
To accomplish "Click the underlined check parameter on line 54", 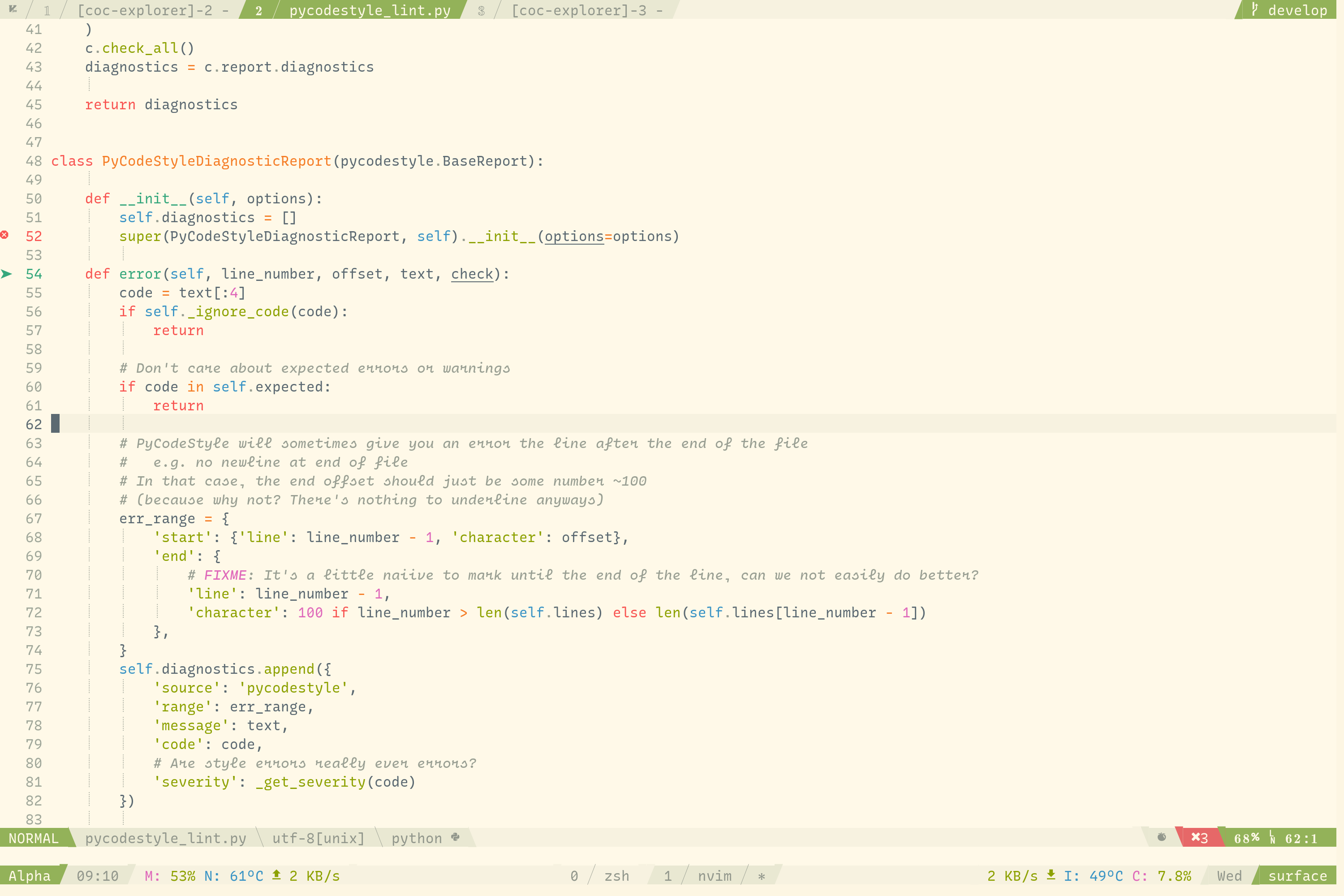I will [x=472, y=274].
